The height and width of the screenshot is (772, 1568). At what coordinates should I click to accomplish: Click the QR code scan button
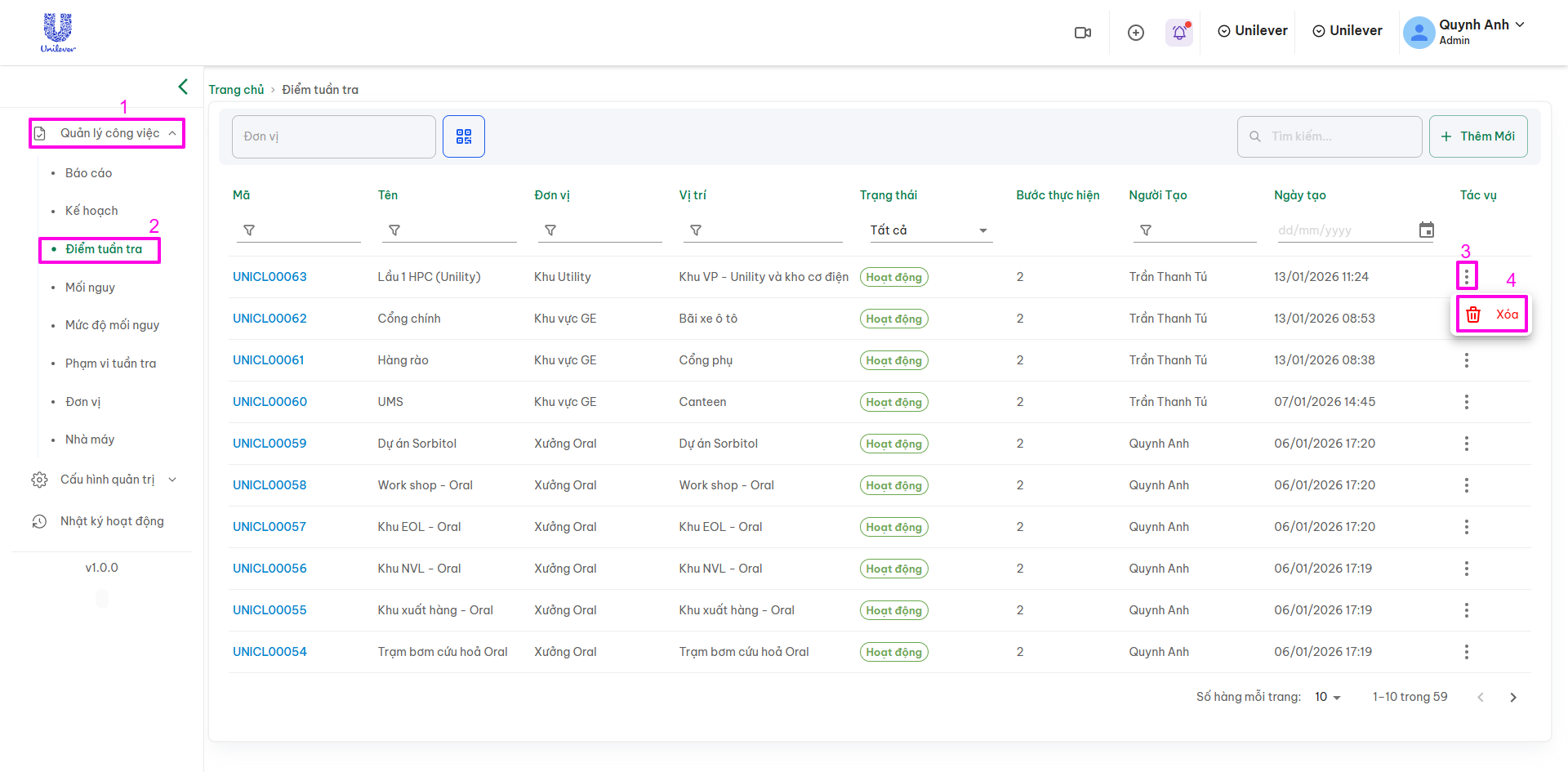coord(464,136)
